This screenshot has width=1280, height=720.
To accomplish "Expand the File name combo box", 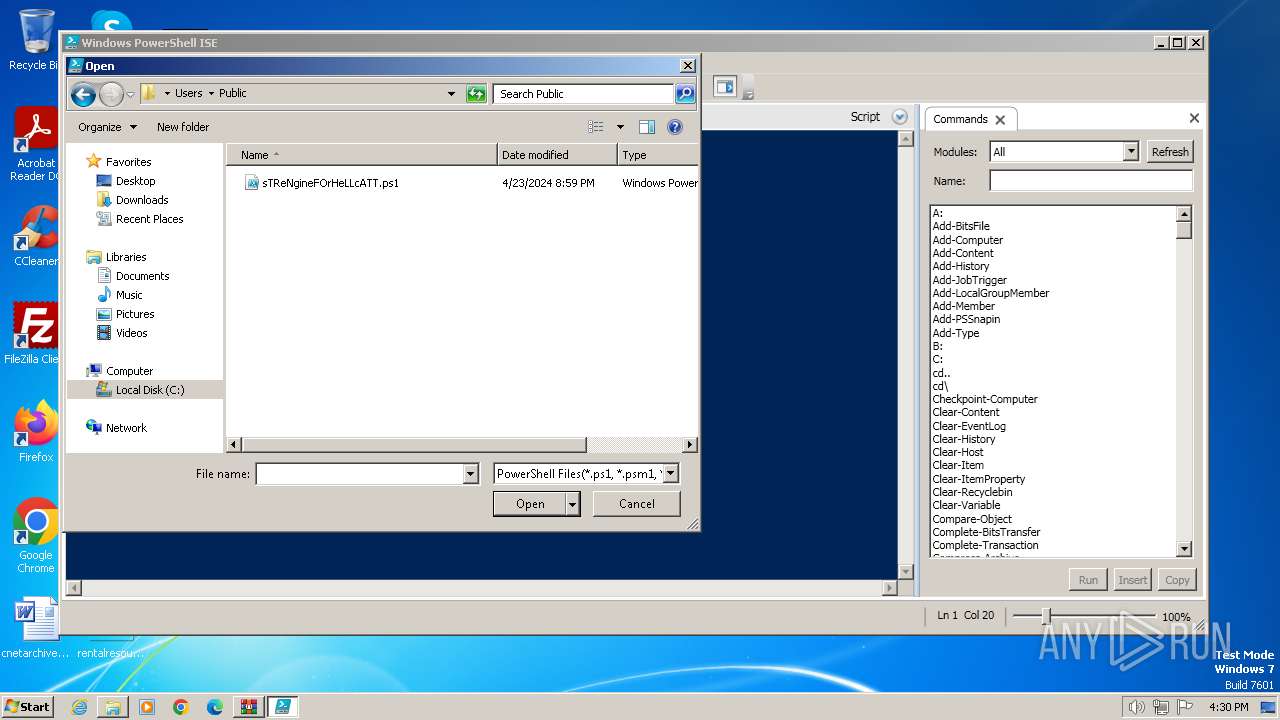I will click(471, 474).
